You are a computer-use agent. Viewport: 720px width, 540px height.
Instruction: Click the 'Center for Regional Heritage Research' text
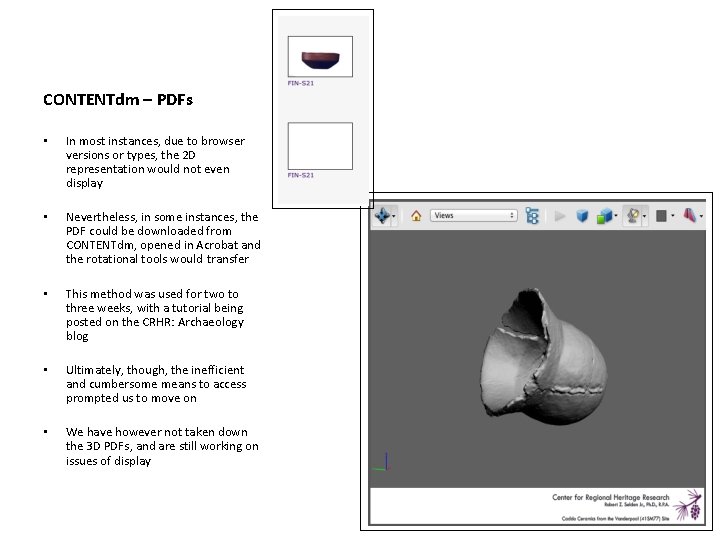click(x=611, y=497)
